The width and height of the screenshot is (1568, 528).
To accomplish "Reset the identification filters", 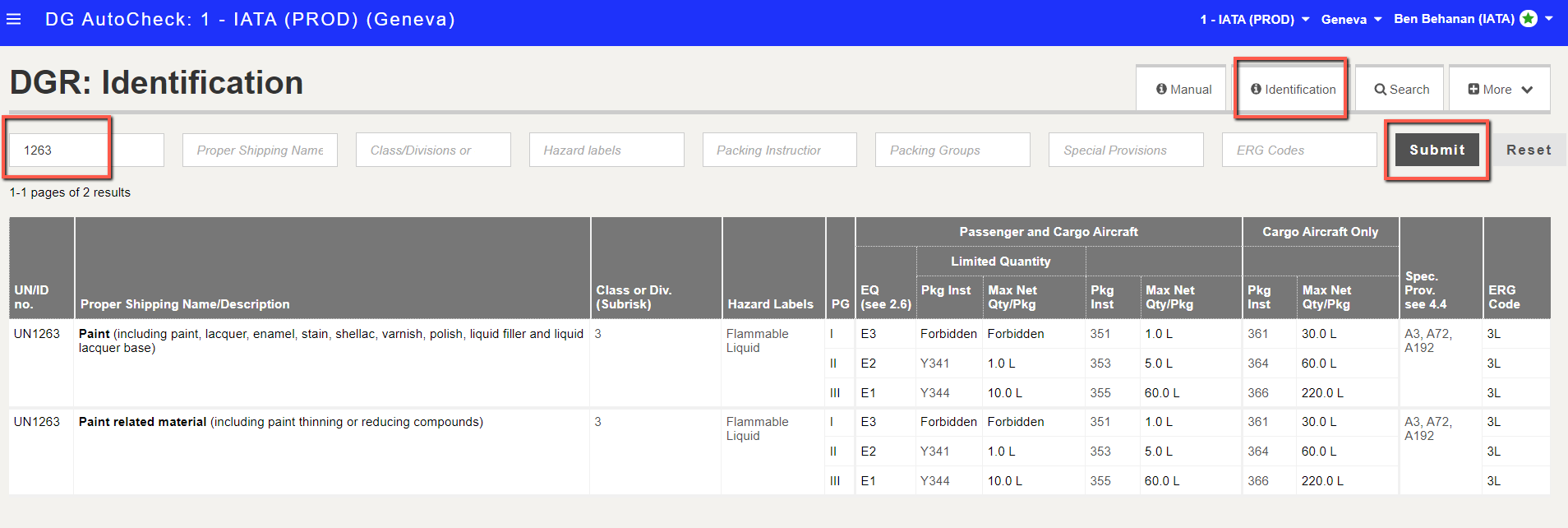I will (1529, 150).
